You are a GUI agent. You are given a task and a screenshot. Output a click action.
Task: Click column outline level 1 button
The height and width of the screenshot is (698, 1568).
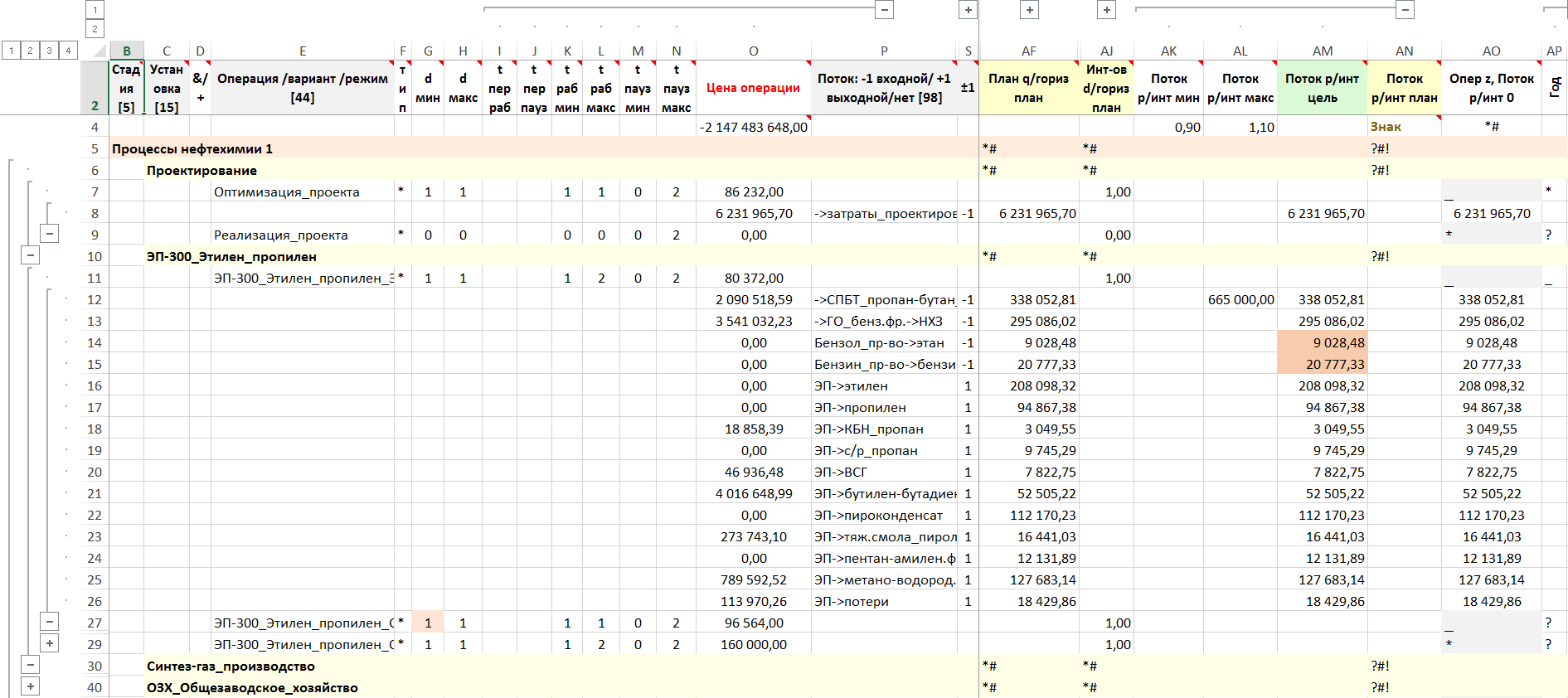tap(95, 10)
